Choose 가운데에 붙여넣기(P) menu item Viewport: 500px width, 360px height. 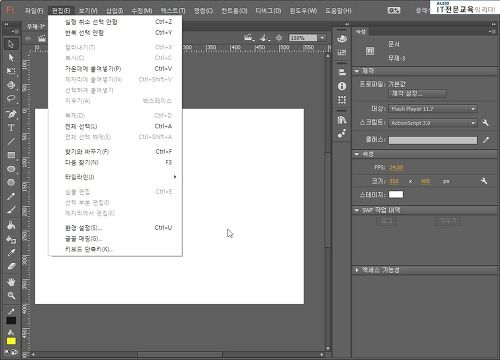pos(115,69)
